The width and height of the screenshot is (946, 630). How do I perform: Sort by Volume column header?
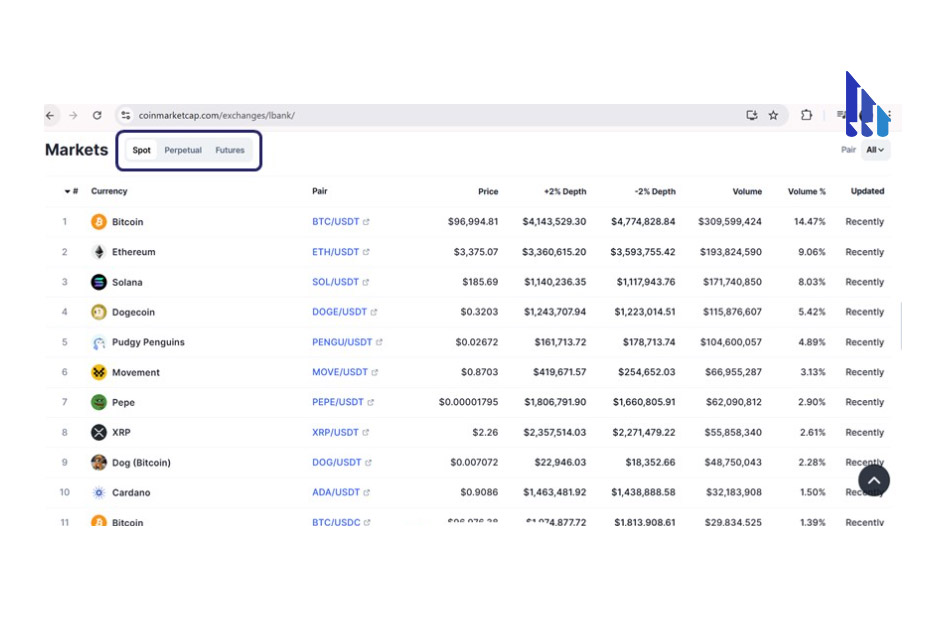tap(747, 191)
